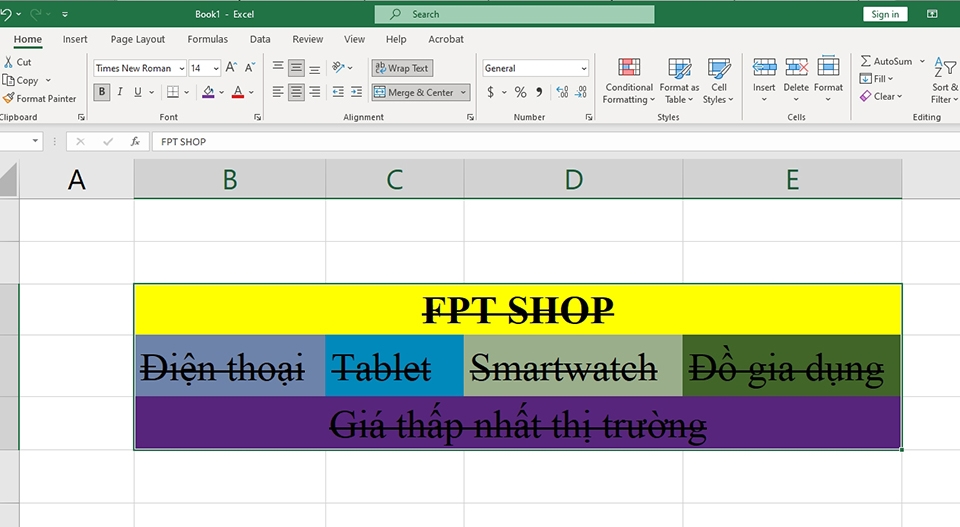The height and width of the screenshot is (527, 960).
Task: Open the Font dialog launcher
Action: [x=257, y=117]
